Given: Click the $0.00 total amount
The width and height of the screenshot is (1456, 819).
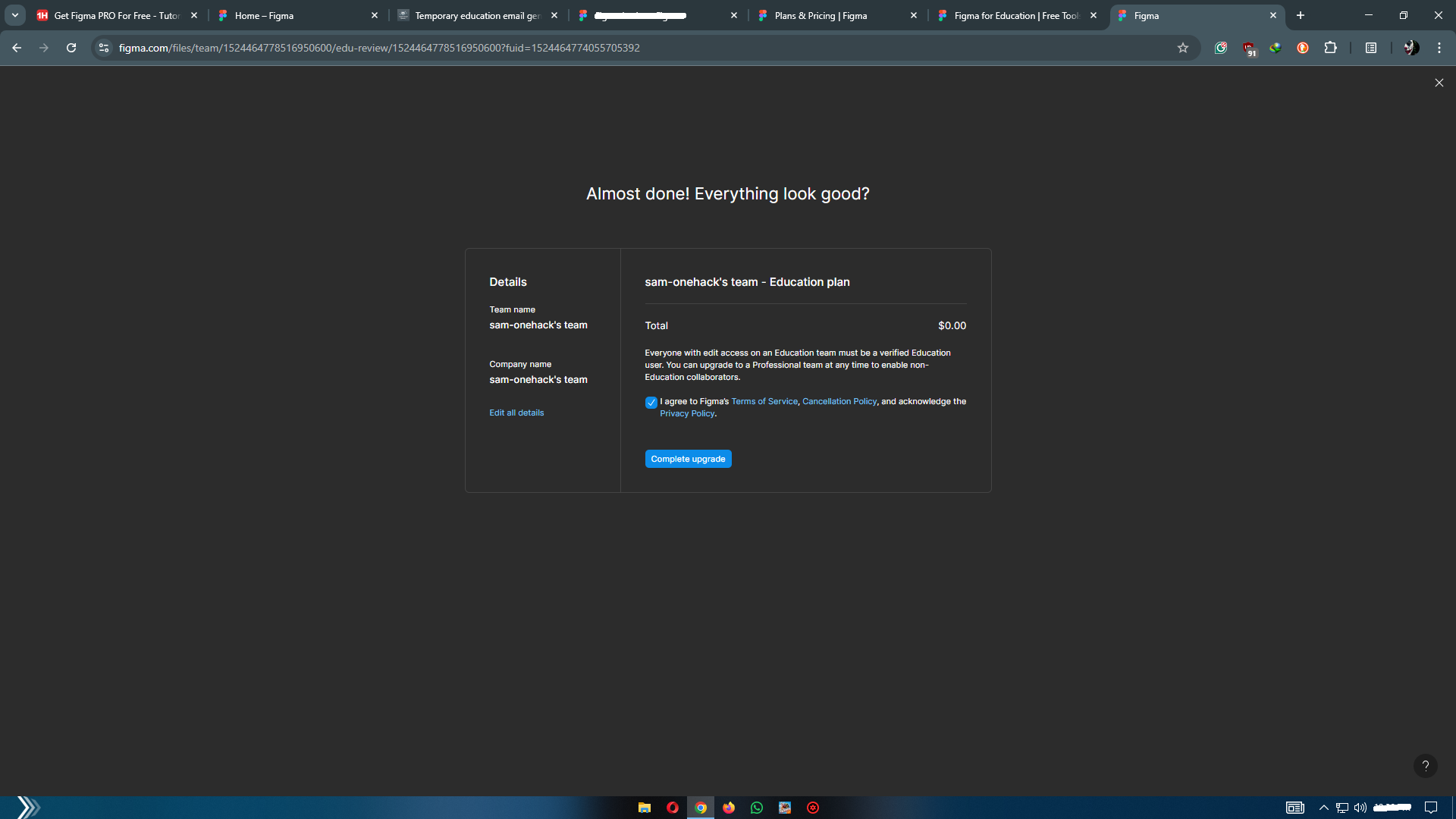Looking at the screenshot, I should (x=952, y=325).
